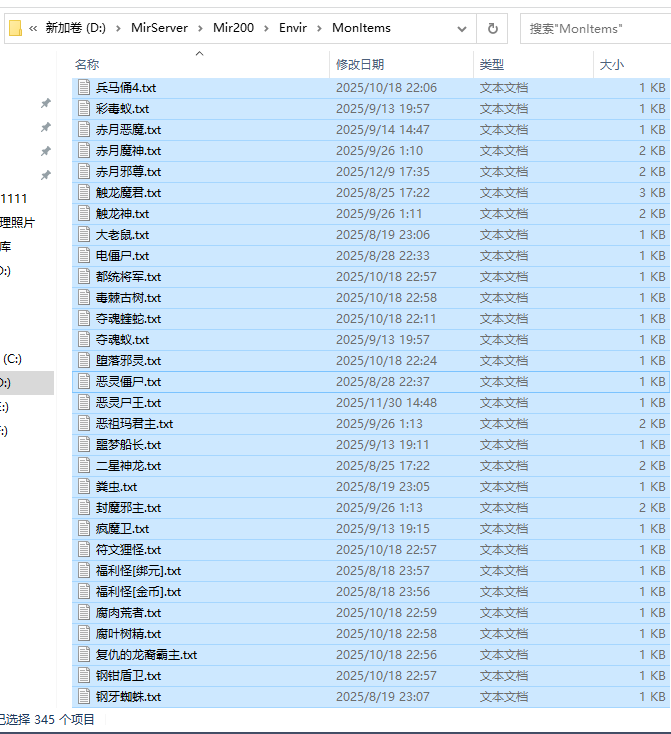The image size is (671, 734).
Task: Click the file icon of 触龙魔君.txt
Action: tap(84, 192)
